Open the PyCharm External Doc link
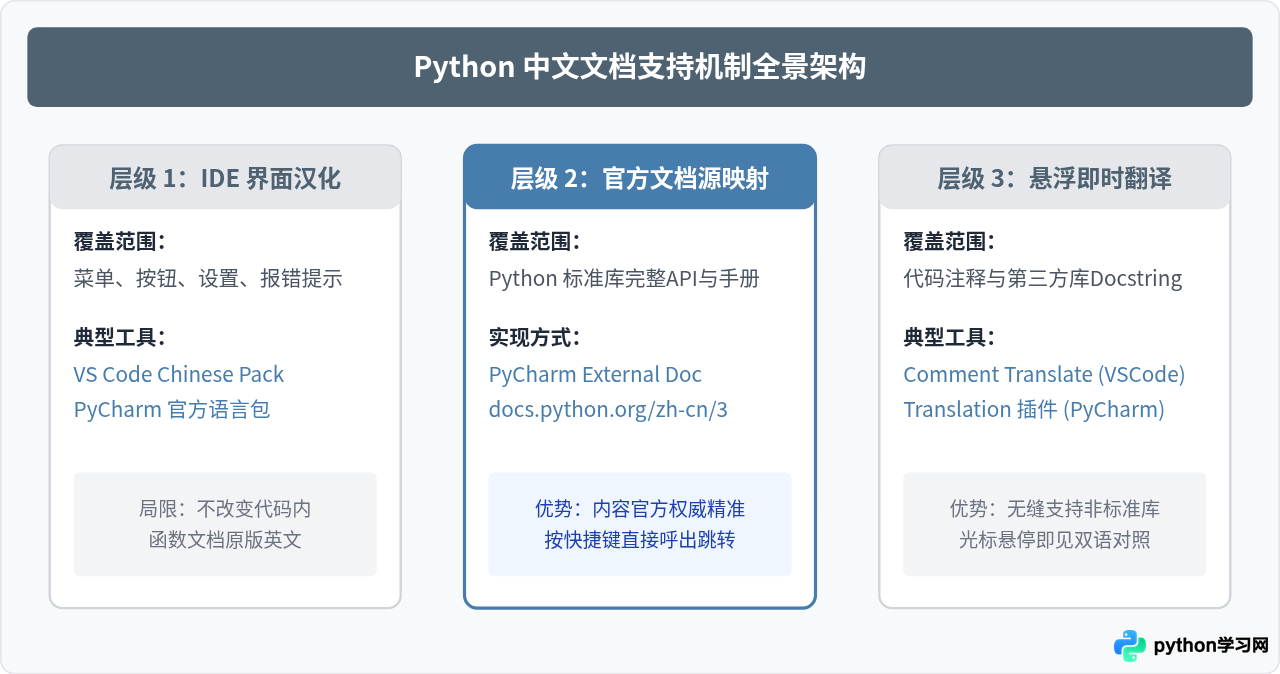The width and height of the screenshot is (1280, 674). tap(595, 375)
